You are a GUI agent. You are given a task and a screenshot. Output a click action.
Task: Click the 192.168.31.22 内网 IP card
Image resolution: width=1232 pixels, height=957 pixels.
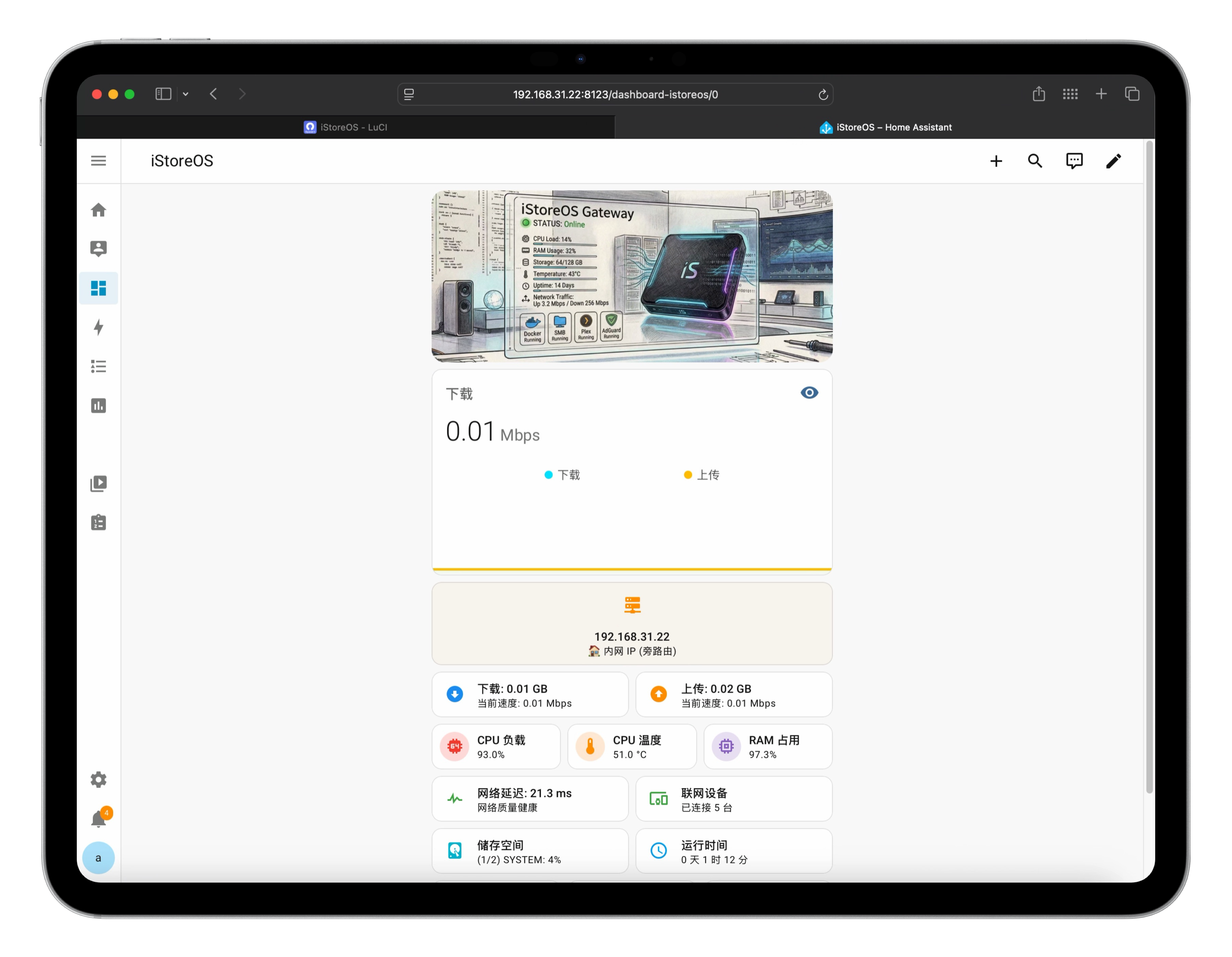pyautogui.click(x=632, y=624)
